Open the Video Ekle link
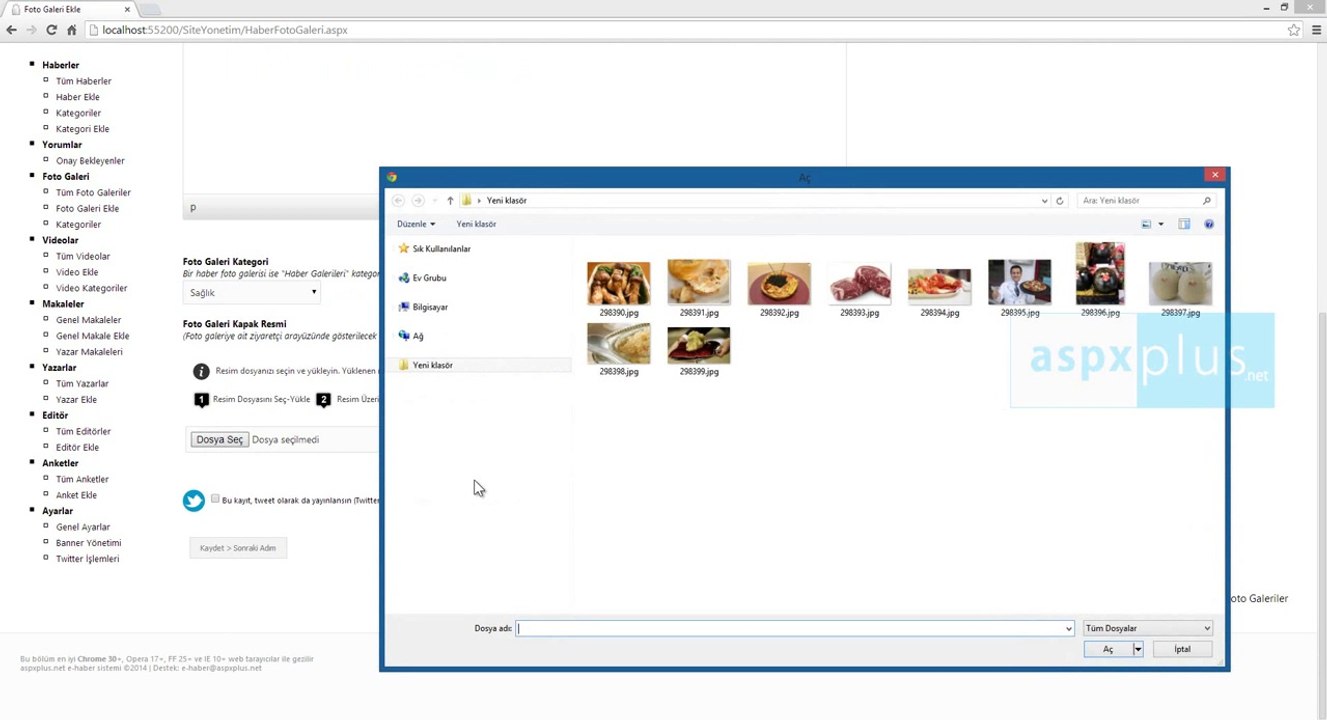The image size is (1327, 720). 77,272
